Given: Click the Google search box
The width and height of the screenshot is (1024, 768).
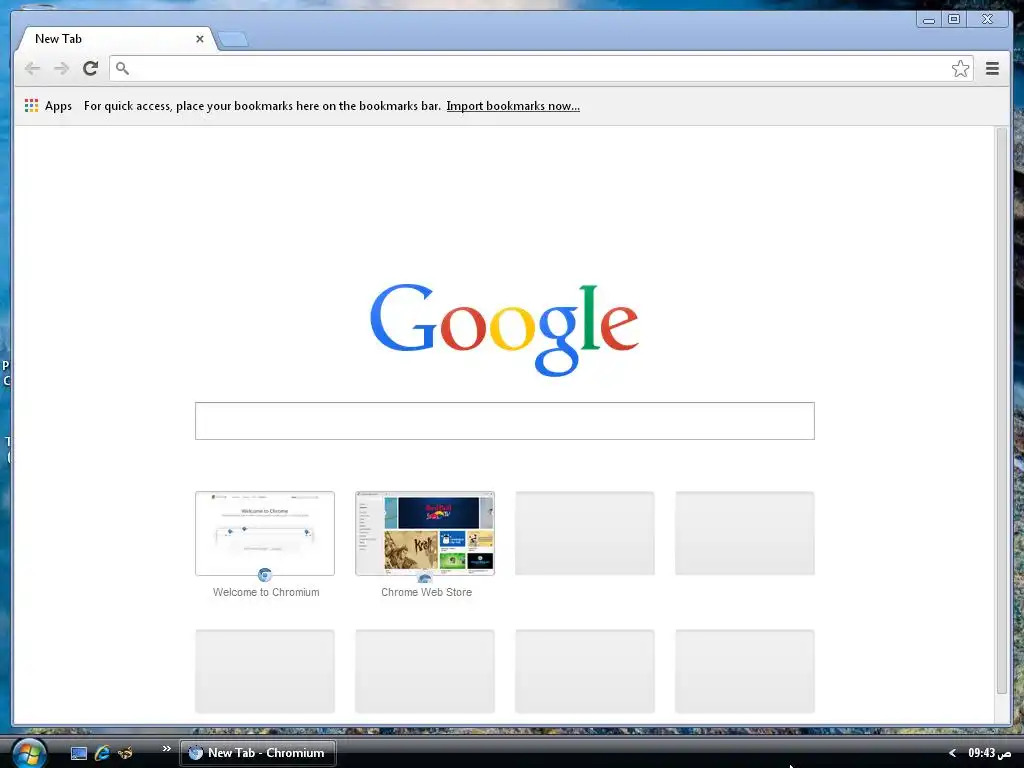Looking at the screenshot, I should point(504,421).
